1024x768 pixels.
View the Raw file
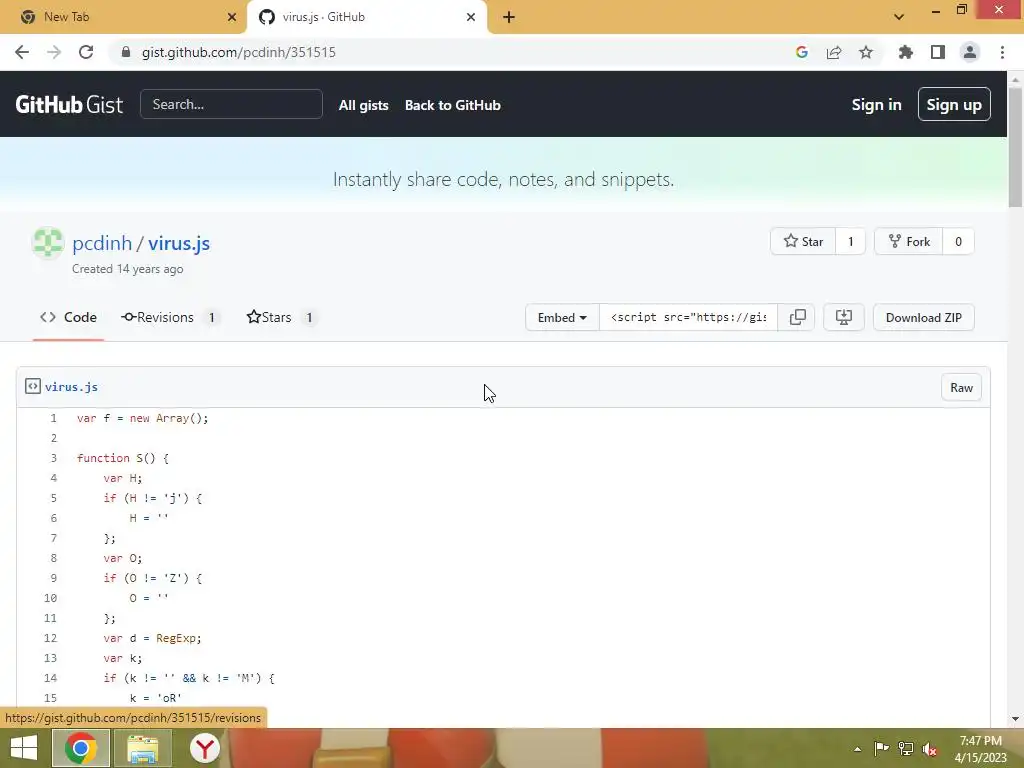tap(961, 388)
